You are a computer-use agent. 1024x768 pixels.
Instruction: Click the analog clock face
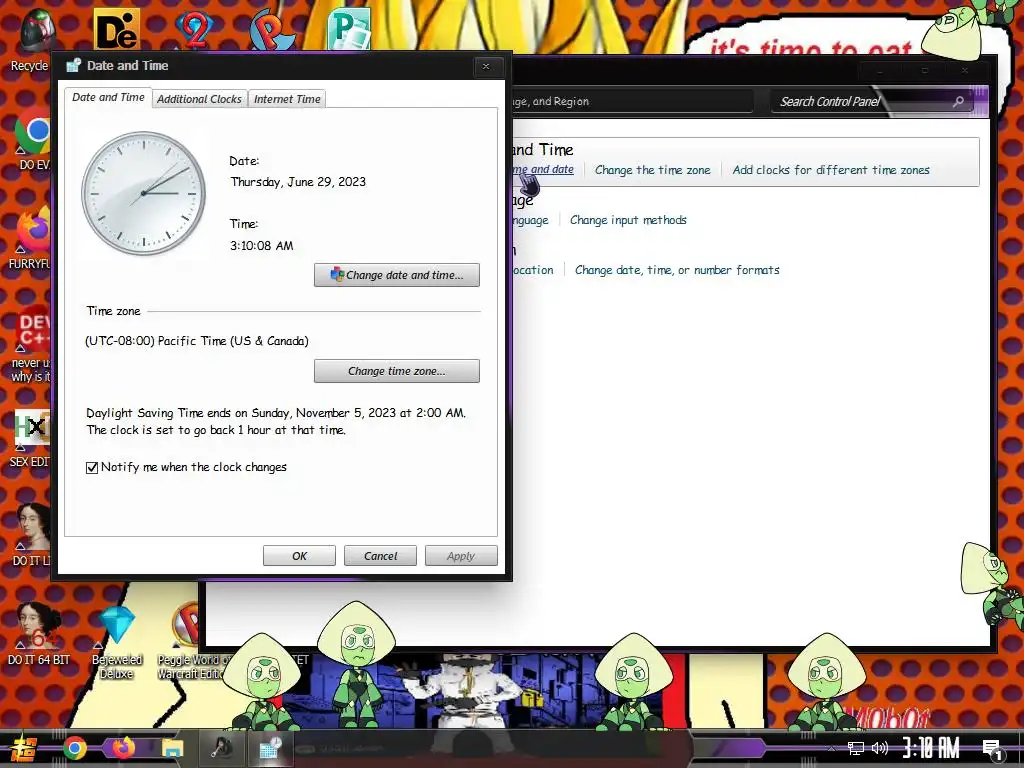pyautogui.click(x=143, y=193)
